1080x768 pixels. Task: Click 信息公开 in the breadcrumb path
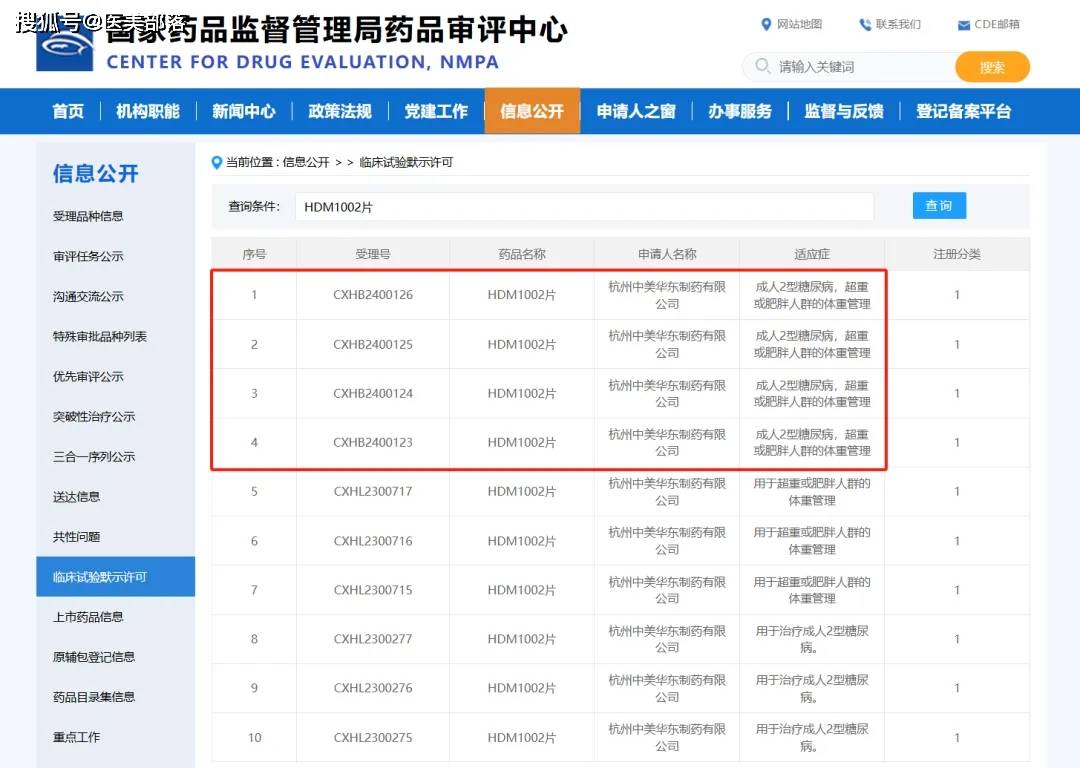pyautogui.click(x=305, y=162)
